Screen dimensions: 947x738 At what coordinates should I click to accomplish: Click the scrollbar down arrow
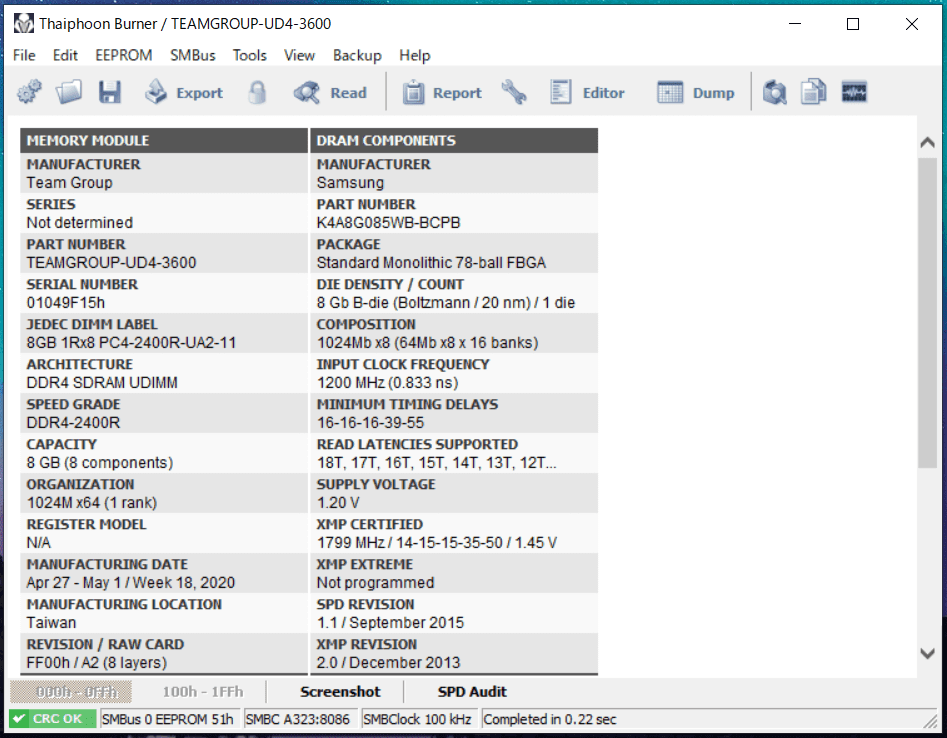928,653
